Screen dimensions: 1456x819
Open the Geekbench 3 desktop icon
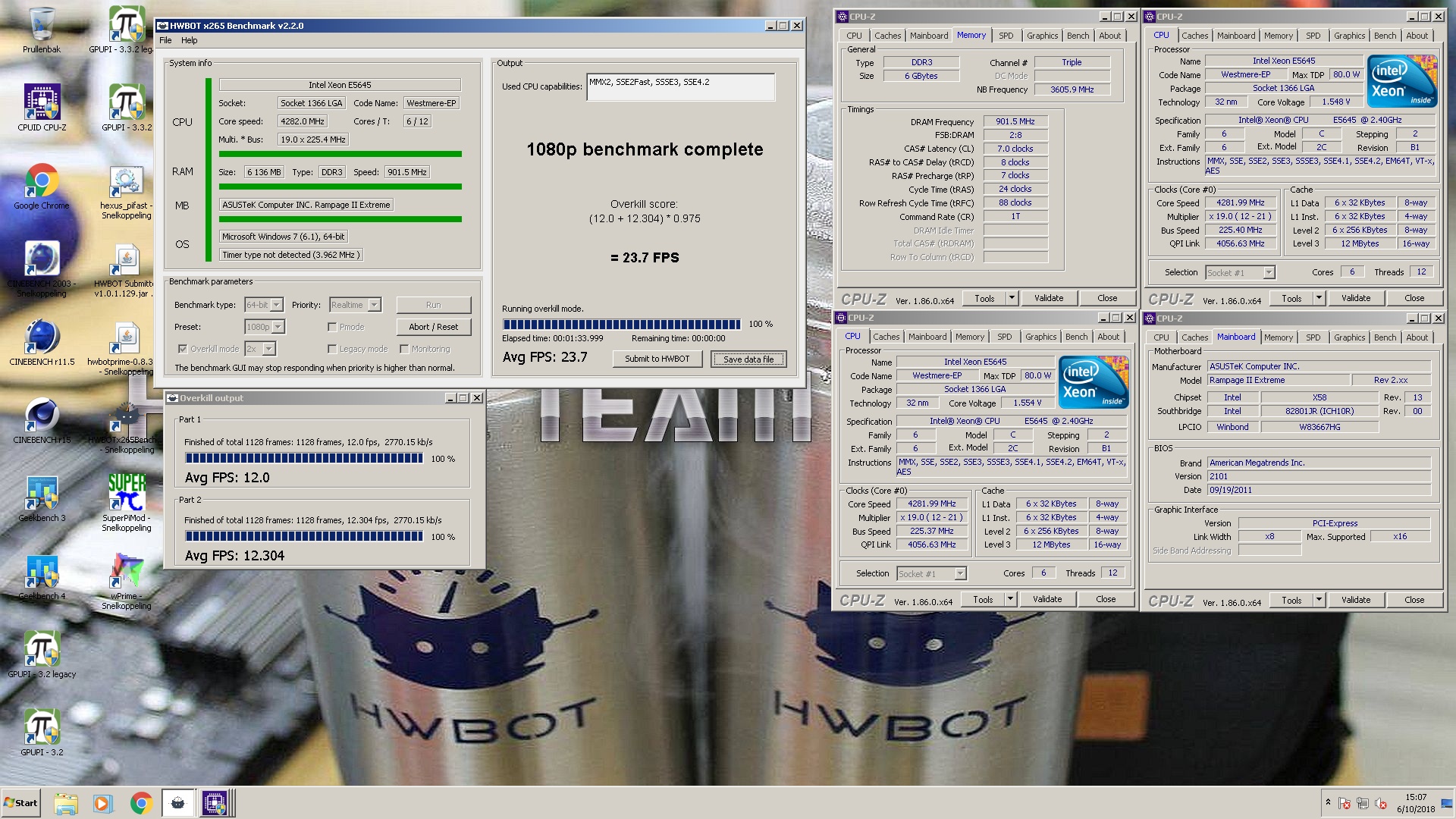point(42,499)
